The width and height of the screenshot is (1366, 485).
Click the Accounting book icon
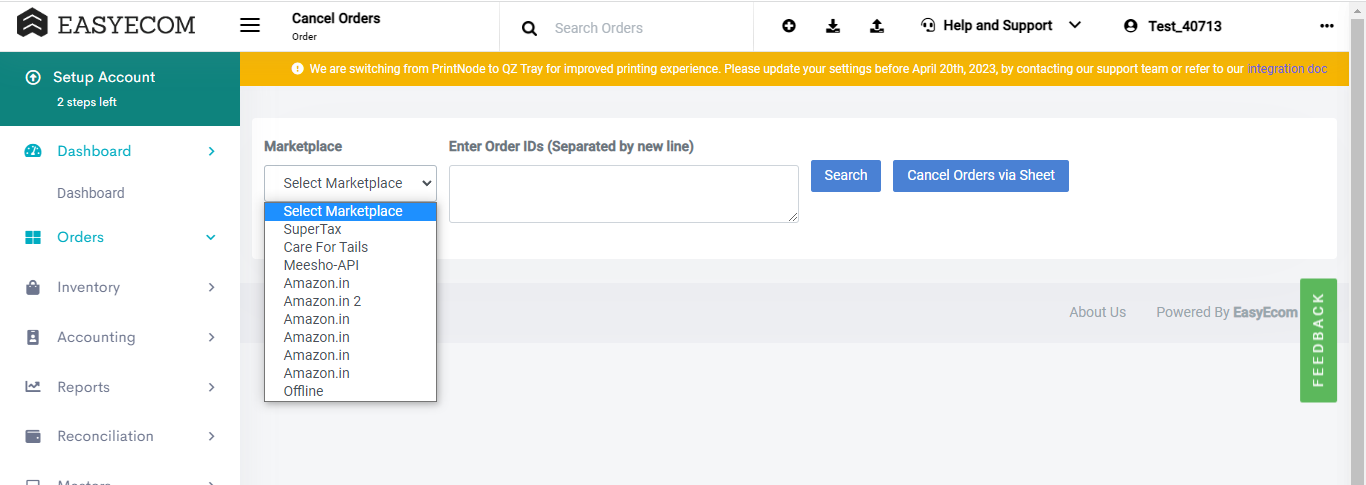coord(33,337)
